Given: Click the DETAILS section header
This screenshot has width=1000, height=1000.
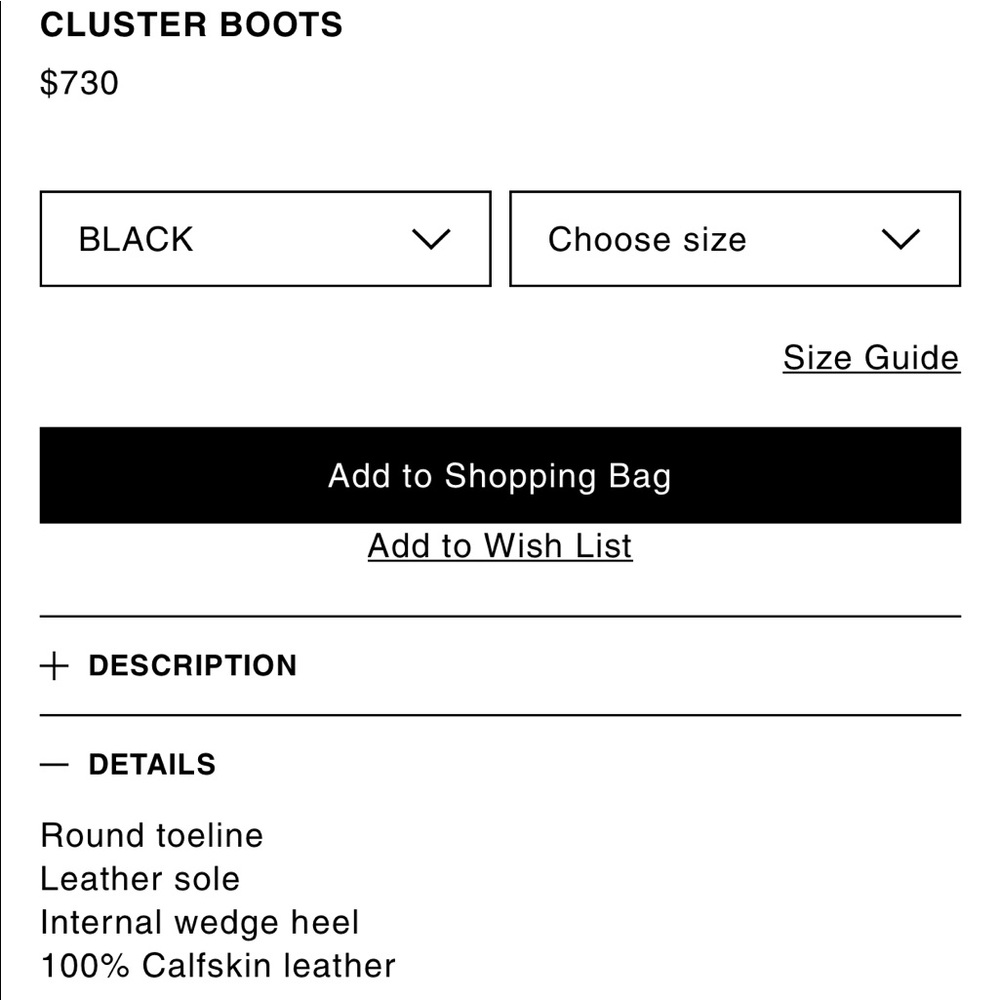Looking at the screenshot, I should [152, 763].
